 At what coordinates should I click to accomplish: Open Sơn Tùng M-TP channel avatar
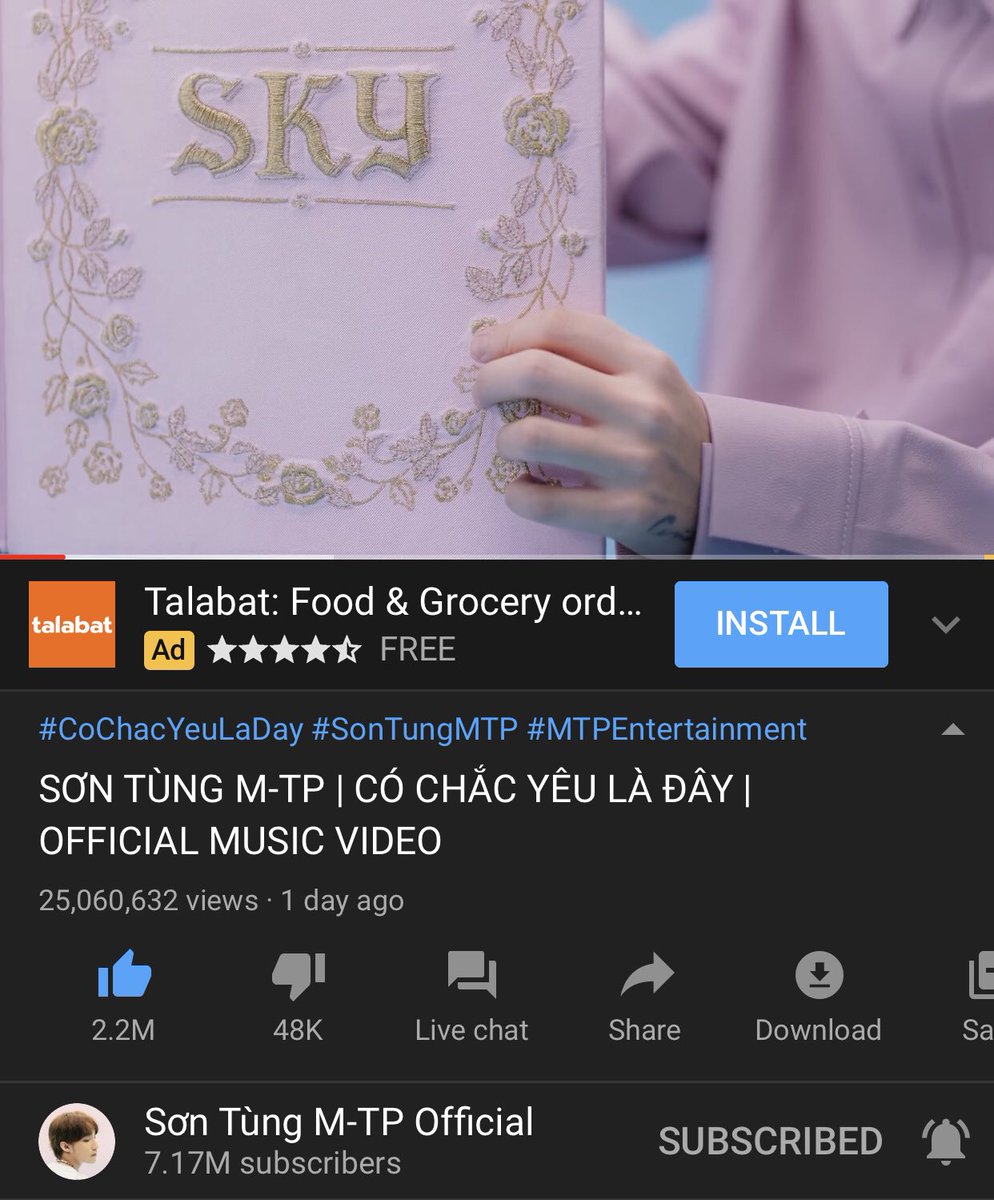[x=77, y=1141]
